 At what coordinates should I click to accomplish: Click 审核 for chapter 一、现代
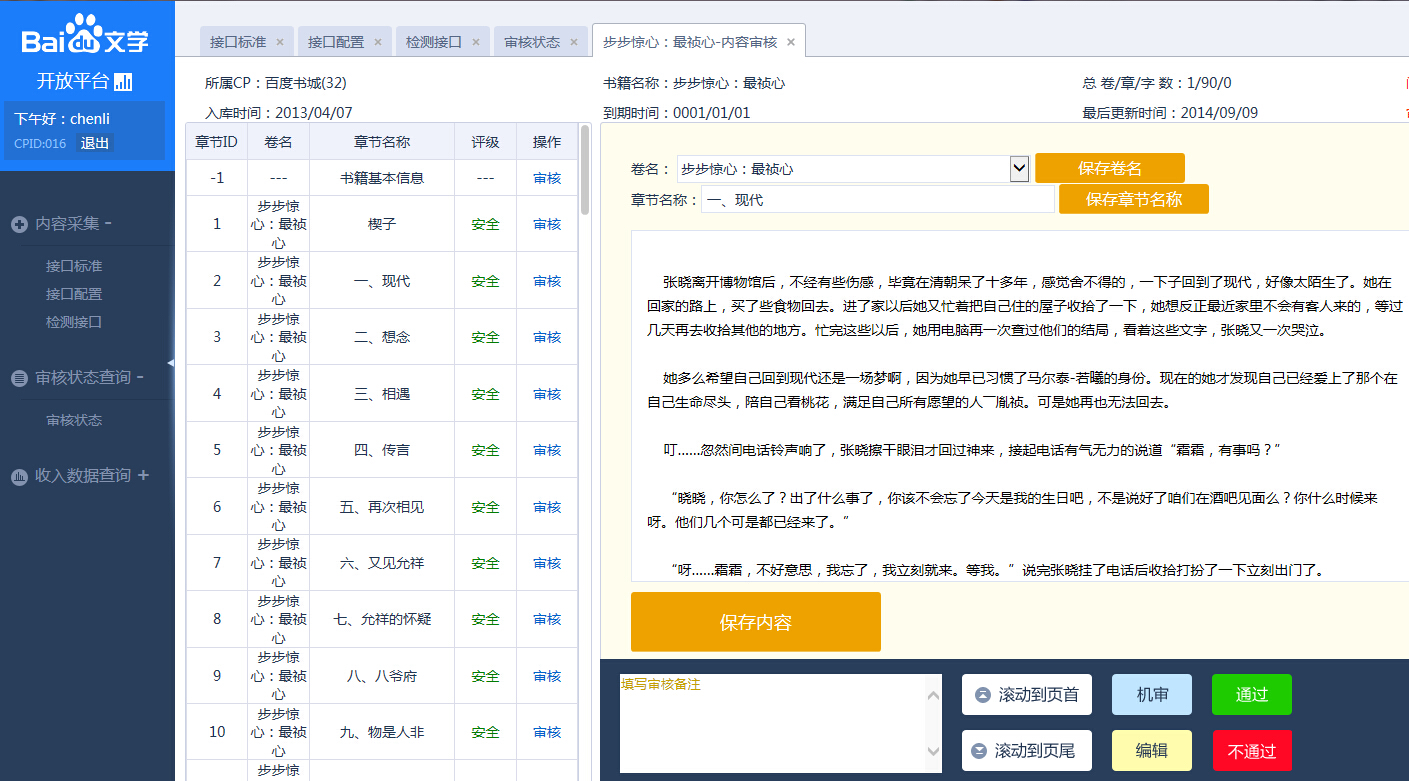tap(547, 281)
